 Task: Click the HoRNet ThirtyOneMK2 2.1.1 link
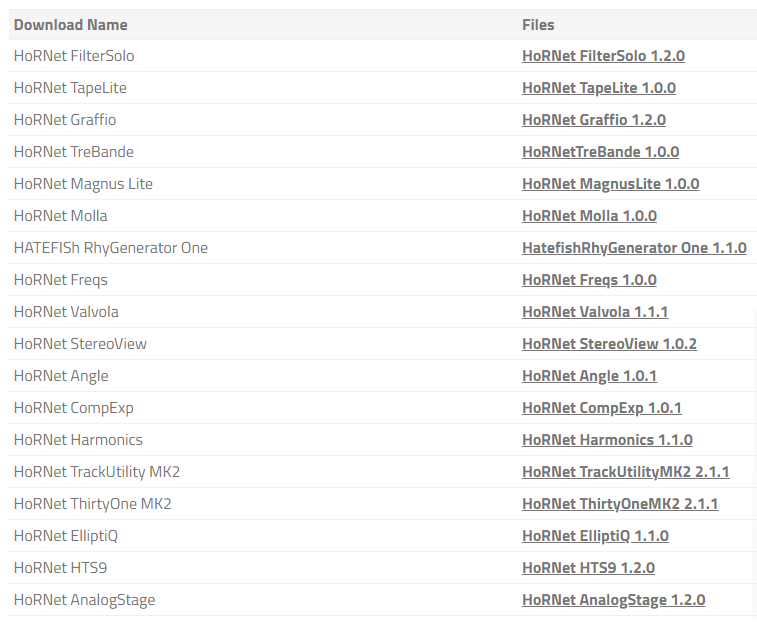(x=620, y=504)
